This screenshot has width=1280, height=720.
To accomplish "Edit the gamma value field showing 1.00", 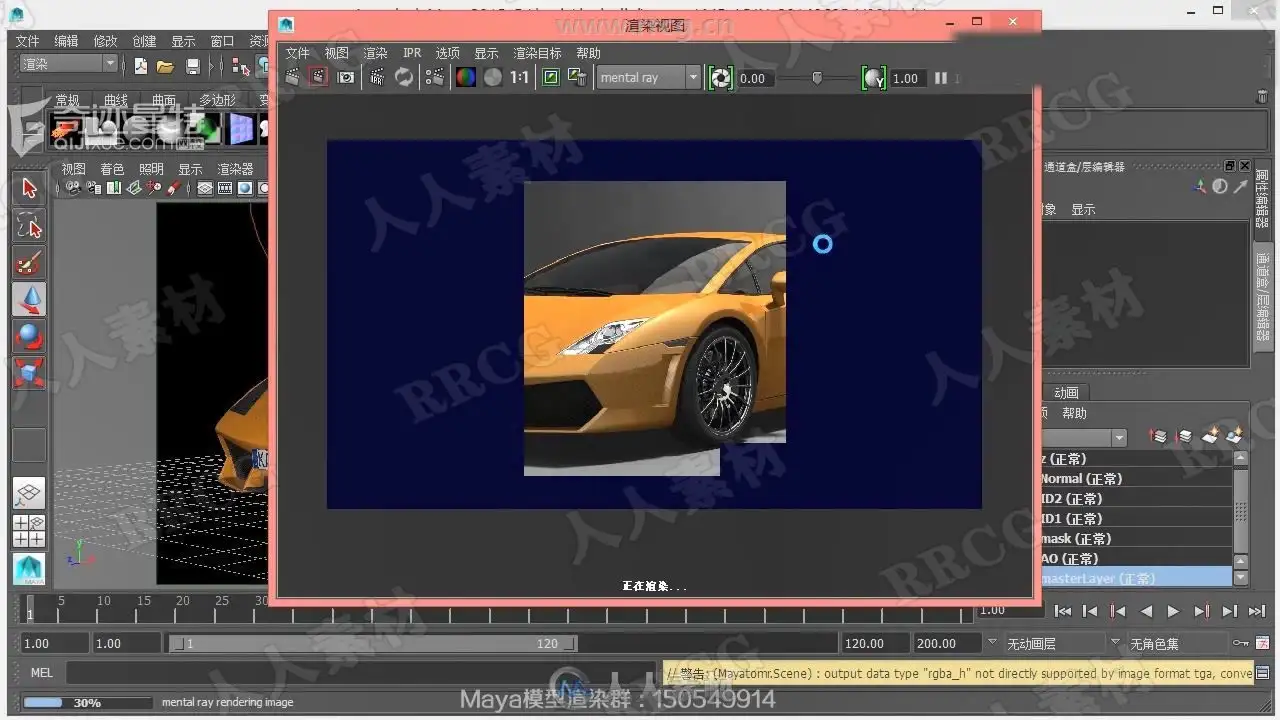I will 907,78.
